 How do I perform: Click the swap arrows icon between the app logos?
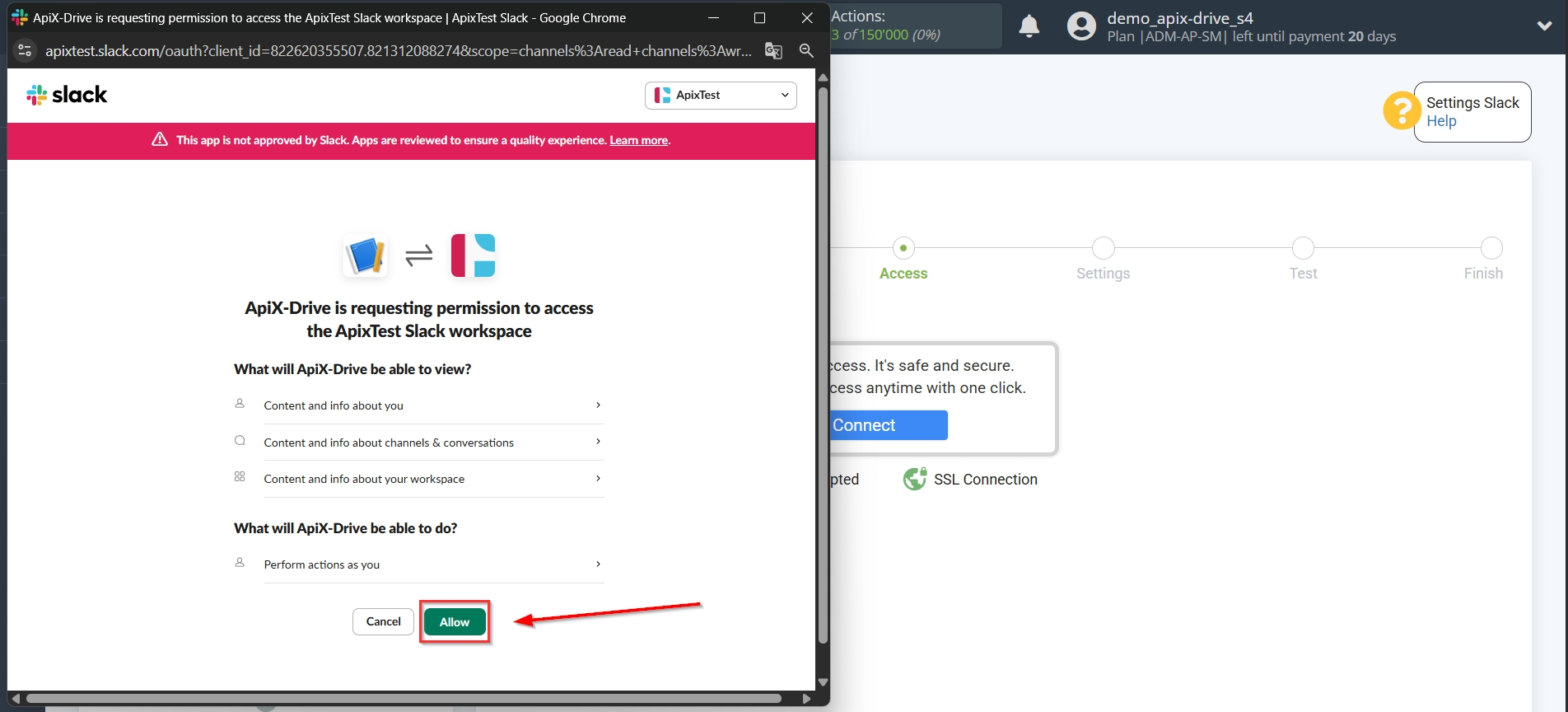[x=419, y=255]
